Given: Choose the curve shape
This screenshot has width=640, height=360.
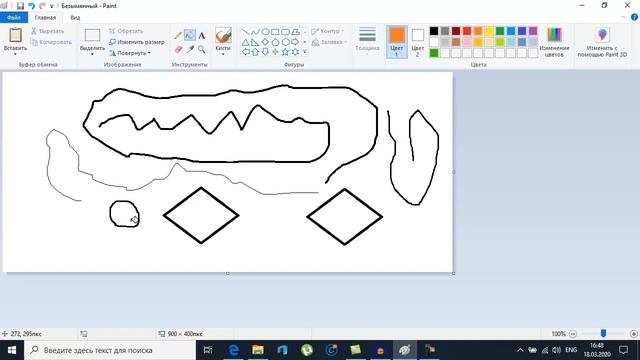Looking at the screenshot, I should [255, 32].
